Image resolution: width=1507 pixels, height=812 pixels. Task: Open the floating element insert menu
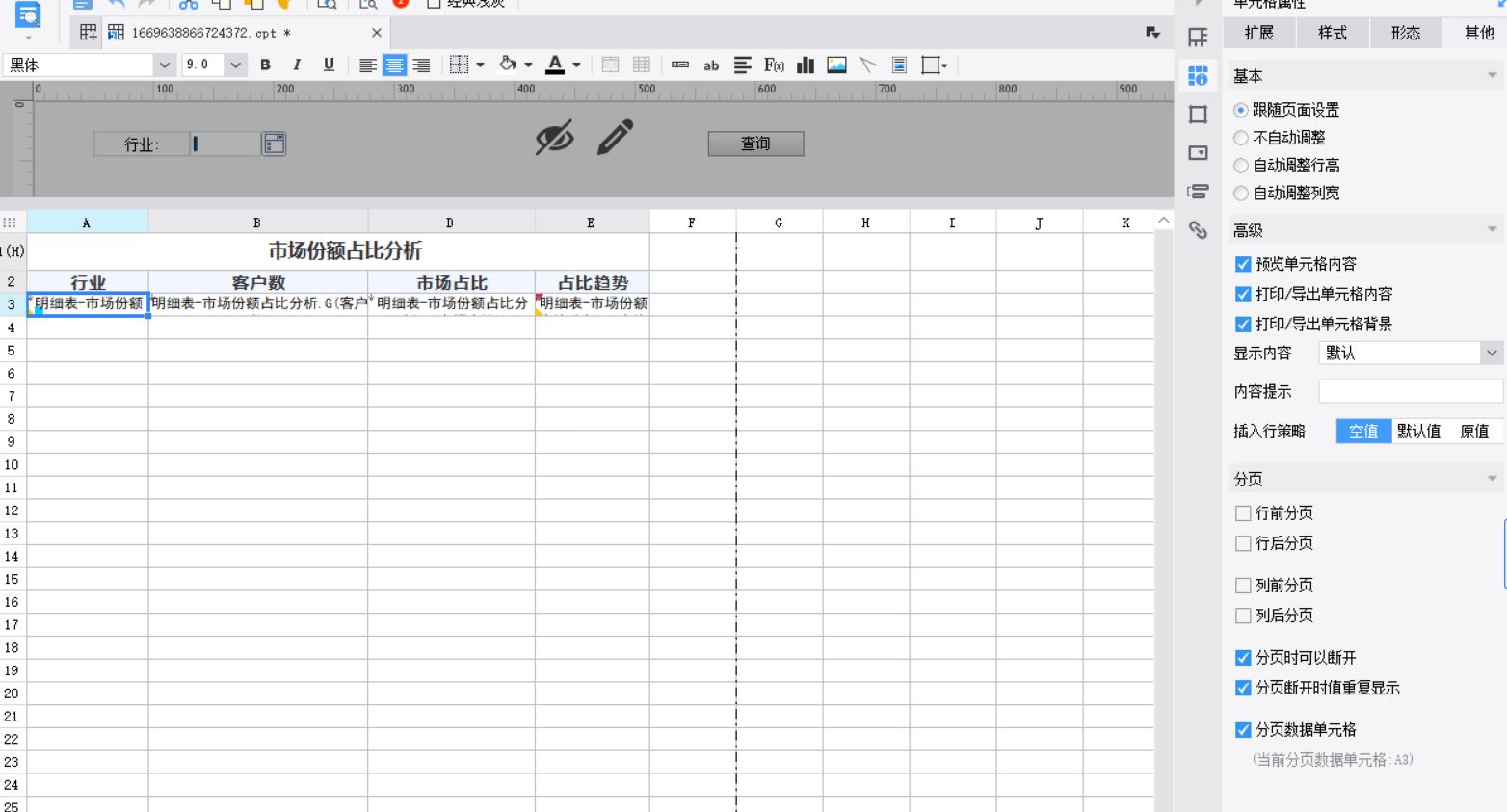pyautogui.click(x=934, y=65)
